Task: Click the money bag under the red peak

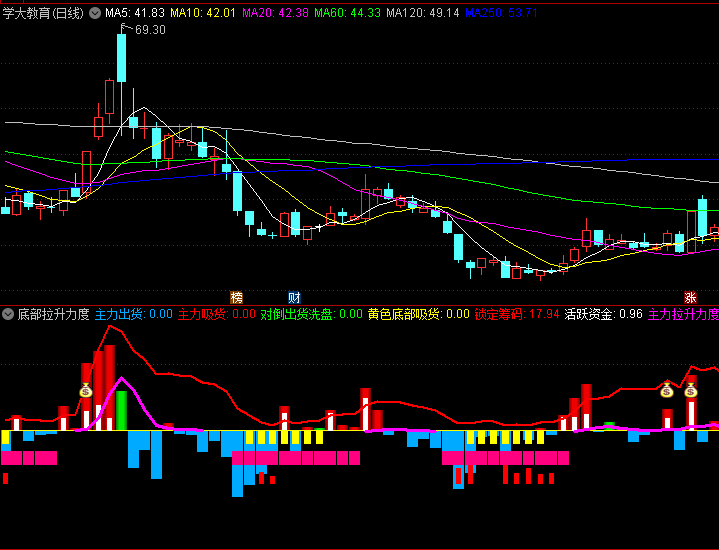Action: [86, 390]
